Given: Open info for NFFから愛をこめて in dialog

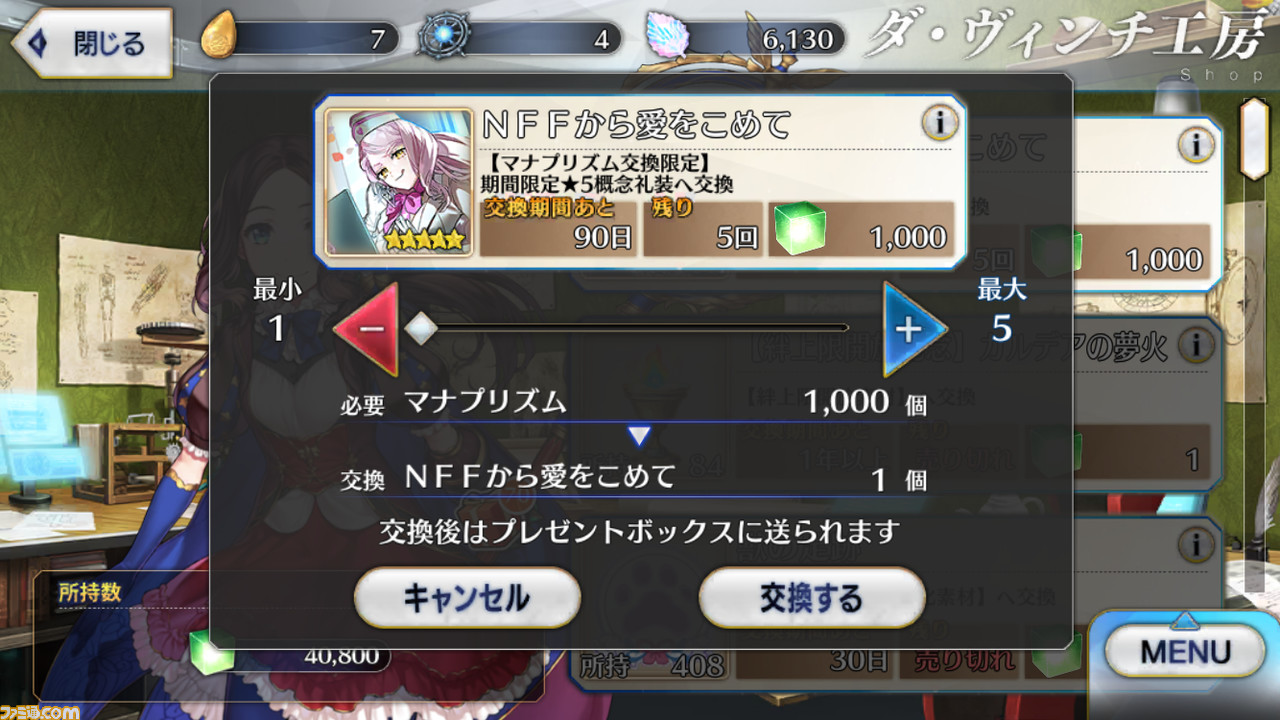Looking at the screenshot, I should (x=938, y=124).
